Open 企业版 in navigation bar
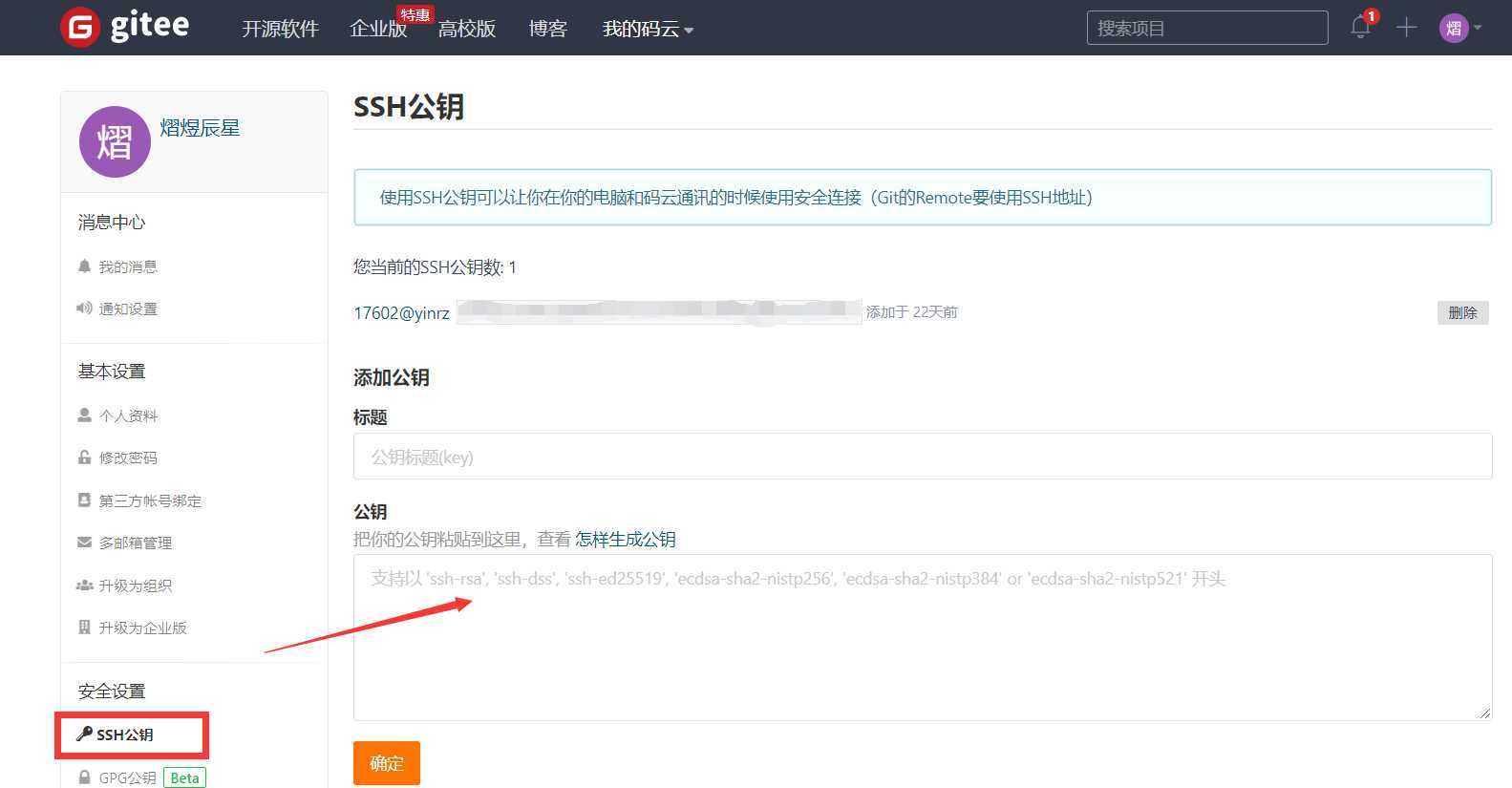The width and height of the screenshot is (1512, 788). coord(378,29)
